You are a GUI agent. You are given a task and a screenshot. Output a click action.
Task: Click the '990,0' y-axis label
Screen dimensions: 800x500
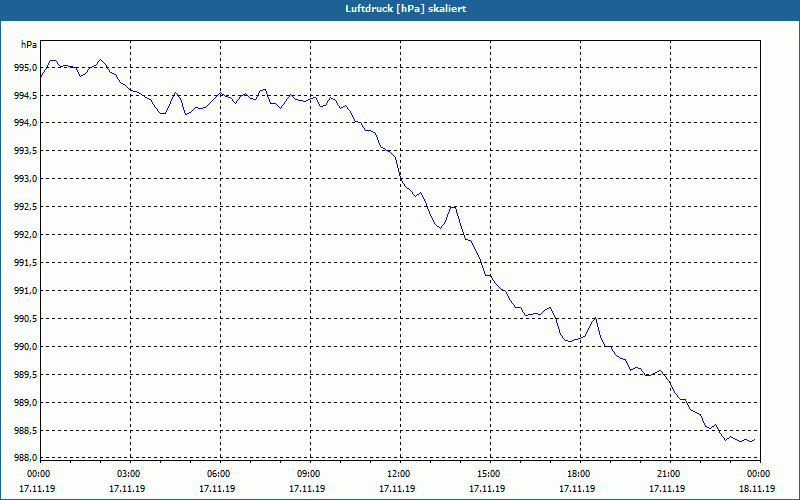tap(25, 347)
